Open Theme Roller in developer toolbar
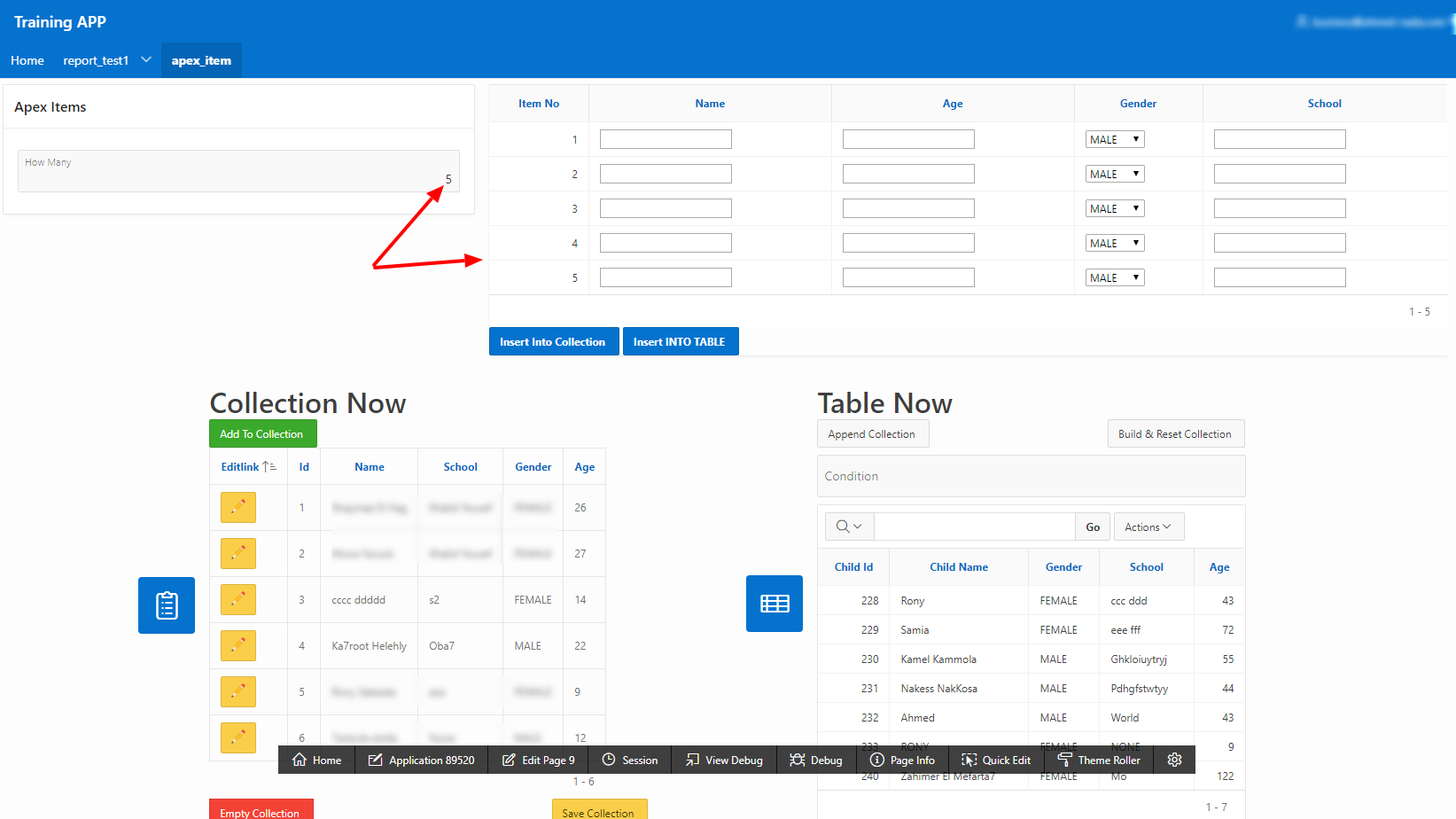 point(1099,760)
